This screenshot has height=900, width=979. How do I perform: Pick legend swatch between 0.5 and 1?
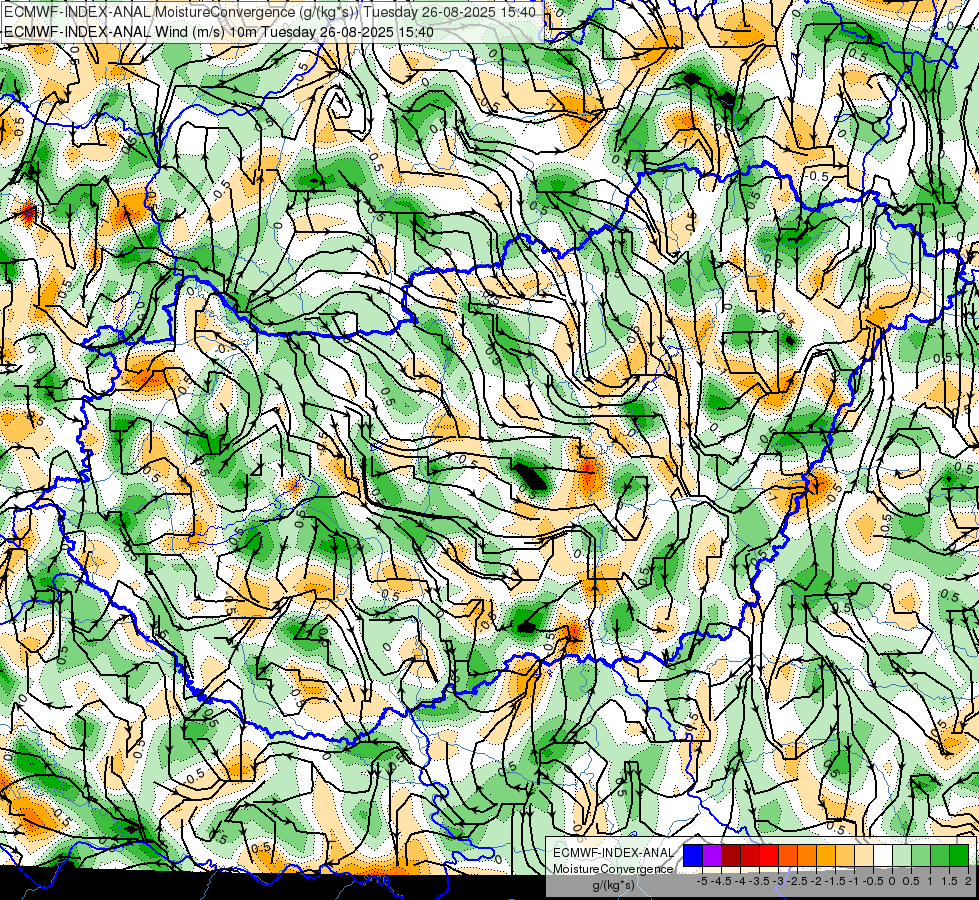(921, 855)
